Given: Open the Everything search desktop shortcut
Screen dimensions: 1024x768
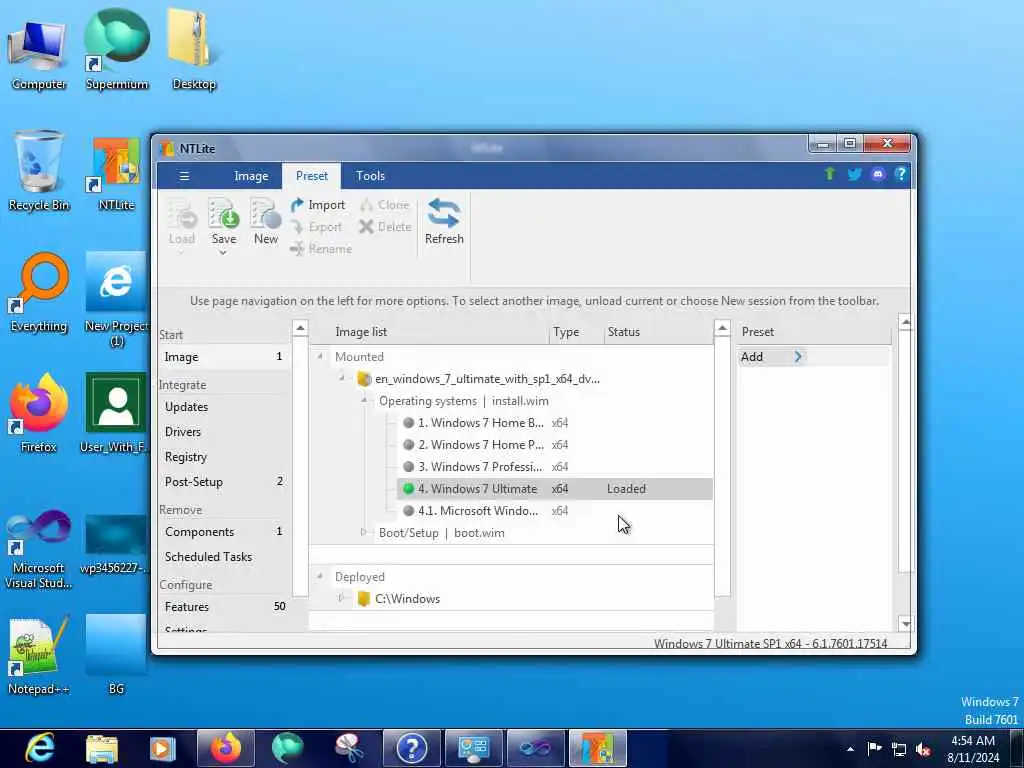Looking at the screenshot, I should [39, 293].
